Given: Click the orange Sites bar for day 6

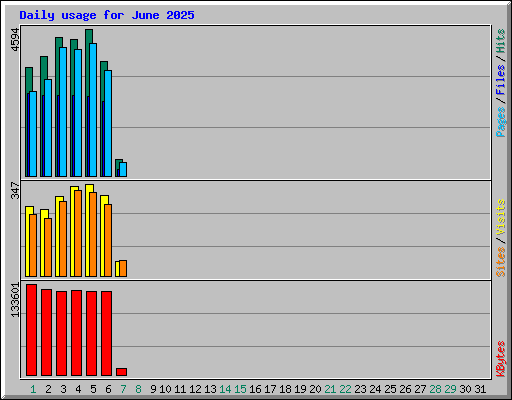Looking at the screenshot, I should point(108,240).
